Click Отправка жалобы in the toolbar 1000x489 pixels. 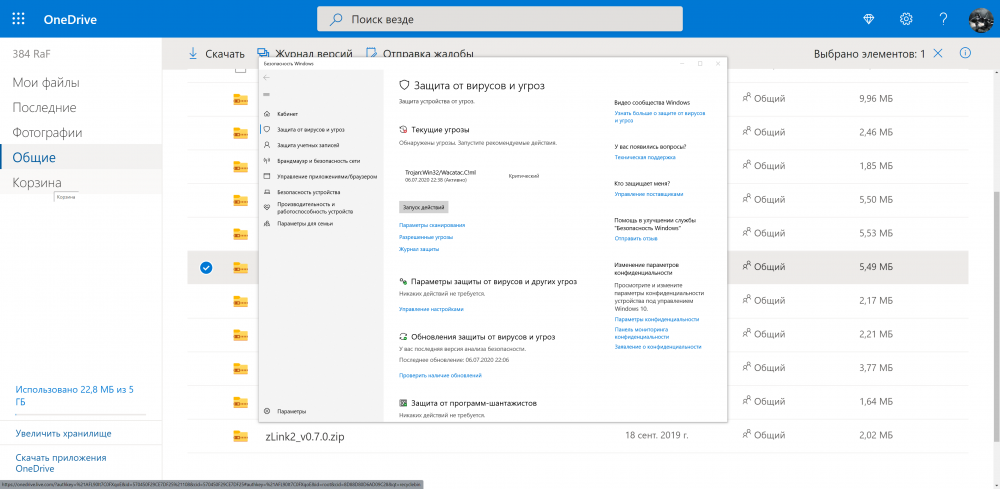tap(420, 54)
